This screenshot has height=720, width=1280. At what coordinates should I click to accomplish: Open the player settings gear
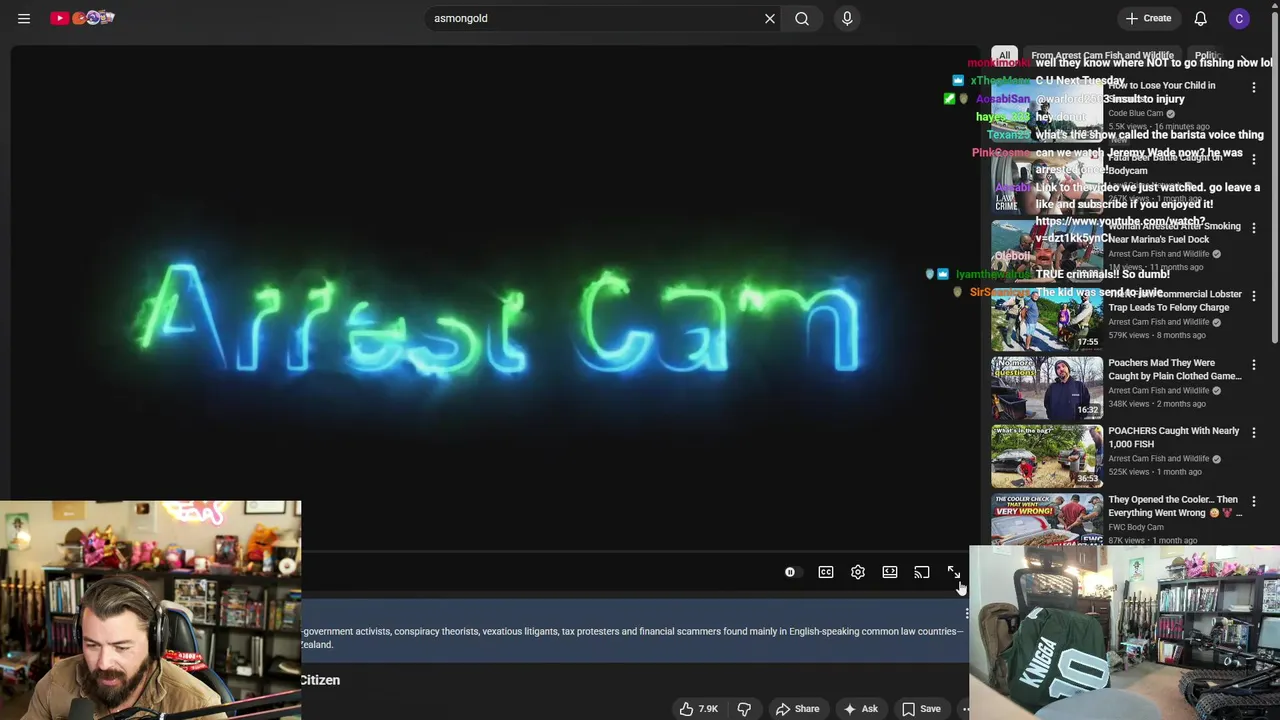[x=858, y=572]
